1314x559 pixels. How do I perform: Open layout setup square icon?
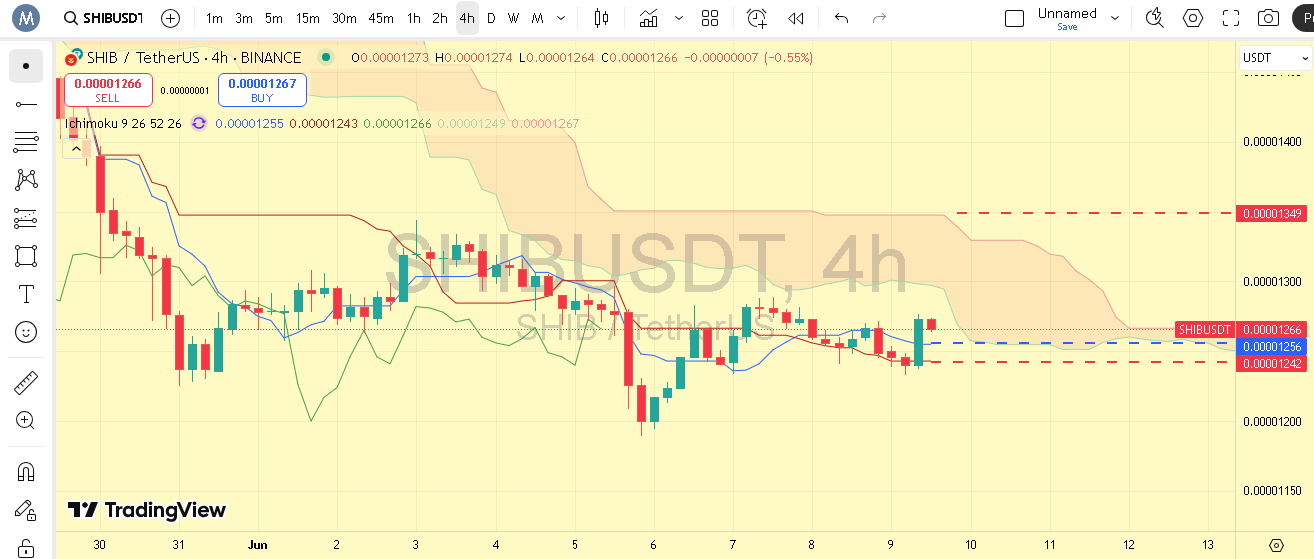point(1014,18)
